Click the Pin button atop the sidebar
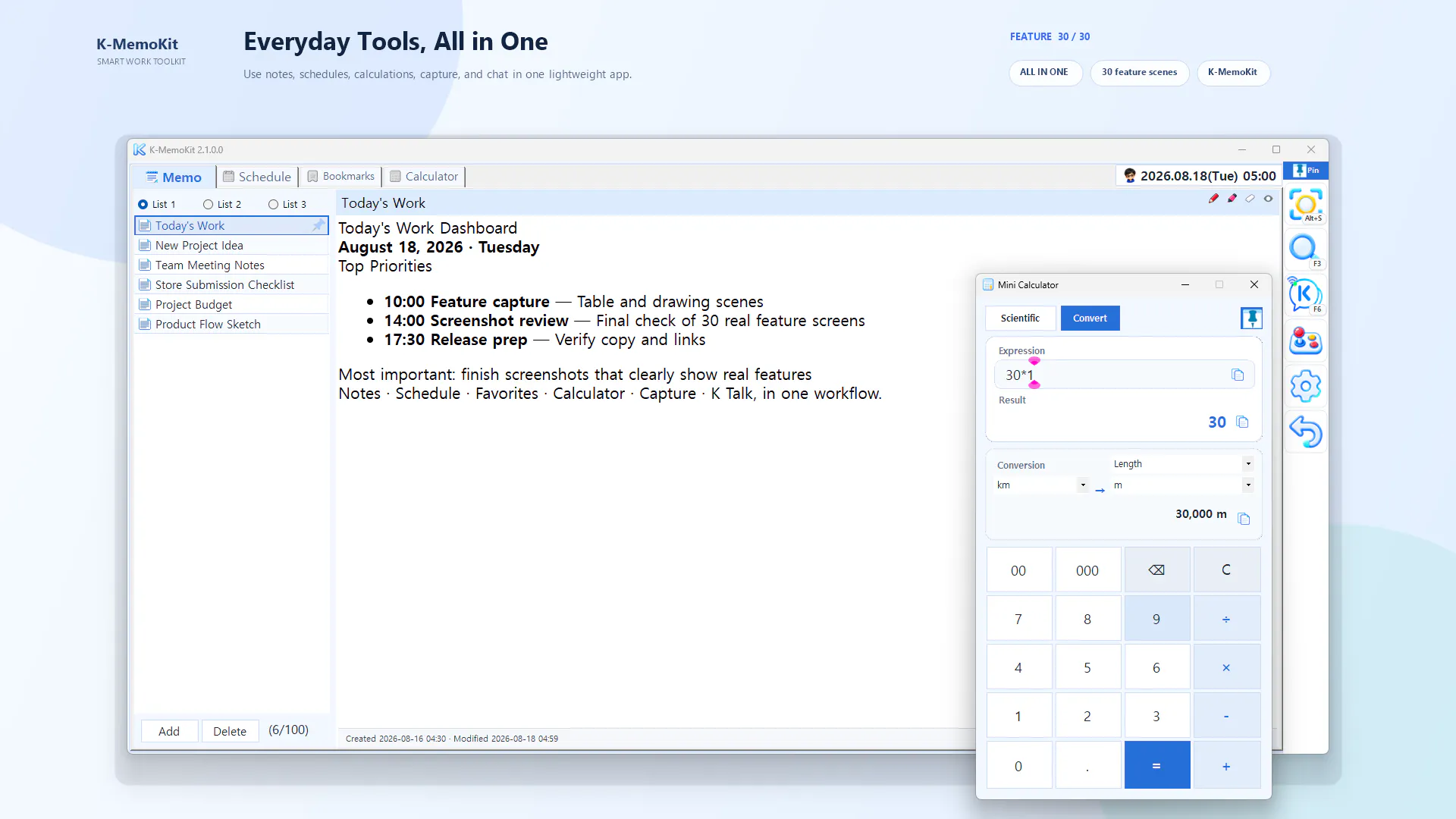1456x819 pixels. click(x=1306, y=171)
